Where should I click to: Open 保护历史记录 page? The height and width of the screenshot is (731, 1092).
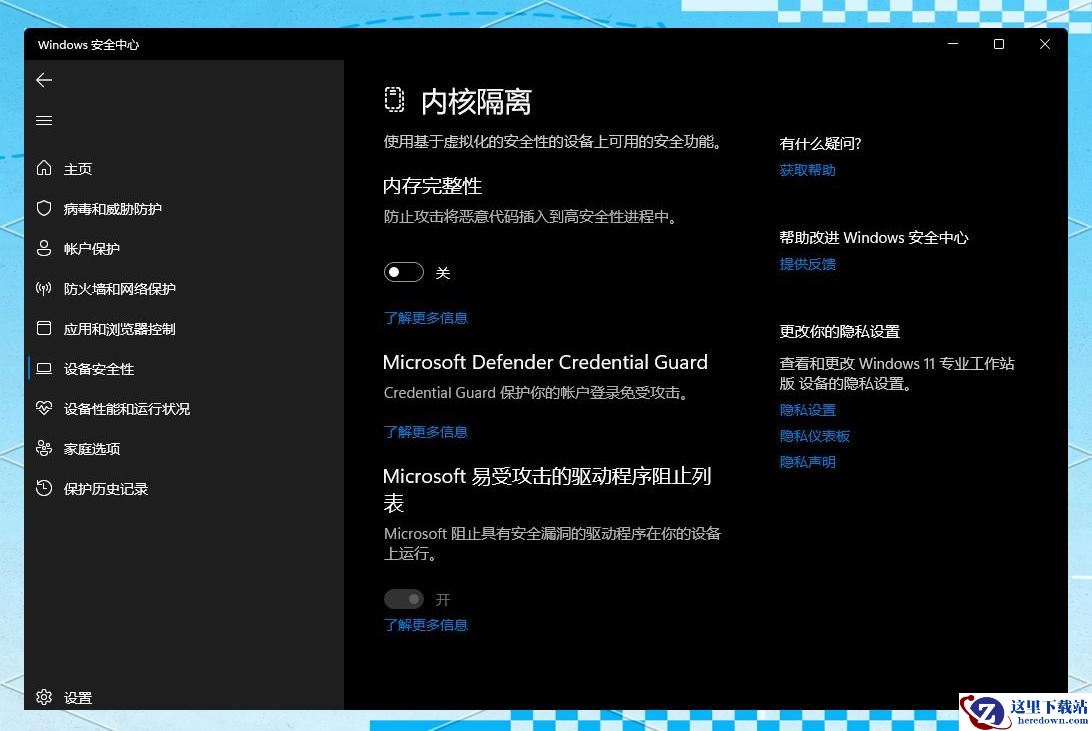coord(105,489)
